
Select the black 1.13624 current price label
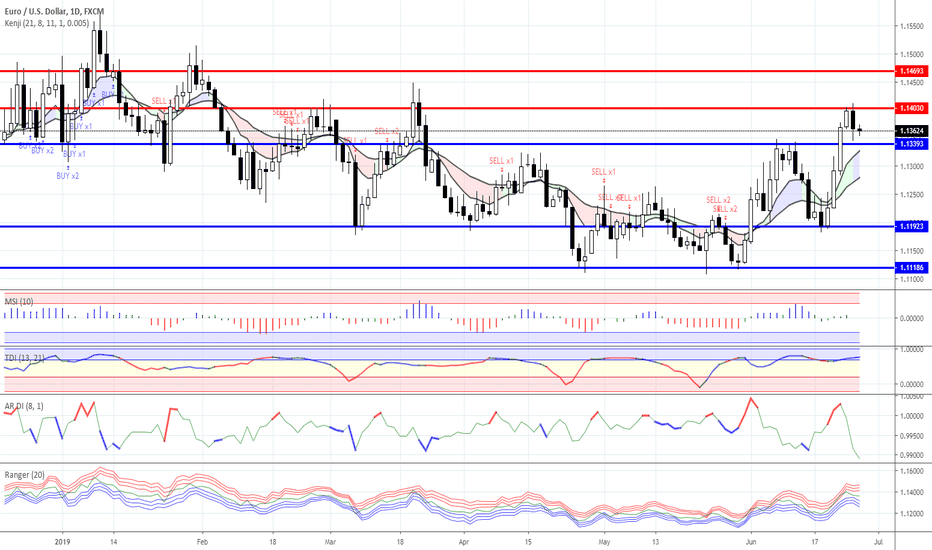tap(912, 131)
